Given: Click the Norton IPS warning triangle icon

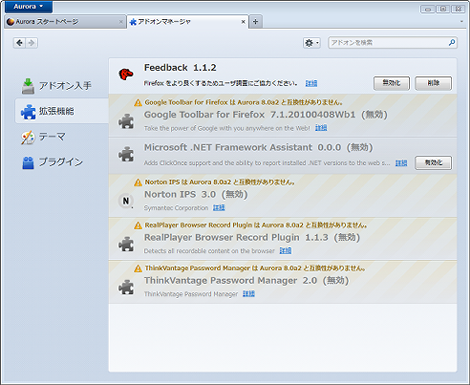Looking at the screenshot, I should click(x=138, y=182).
